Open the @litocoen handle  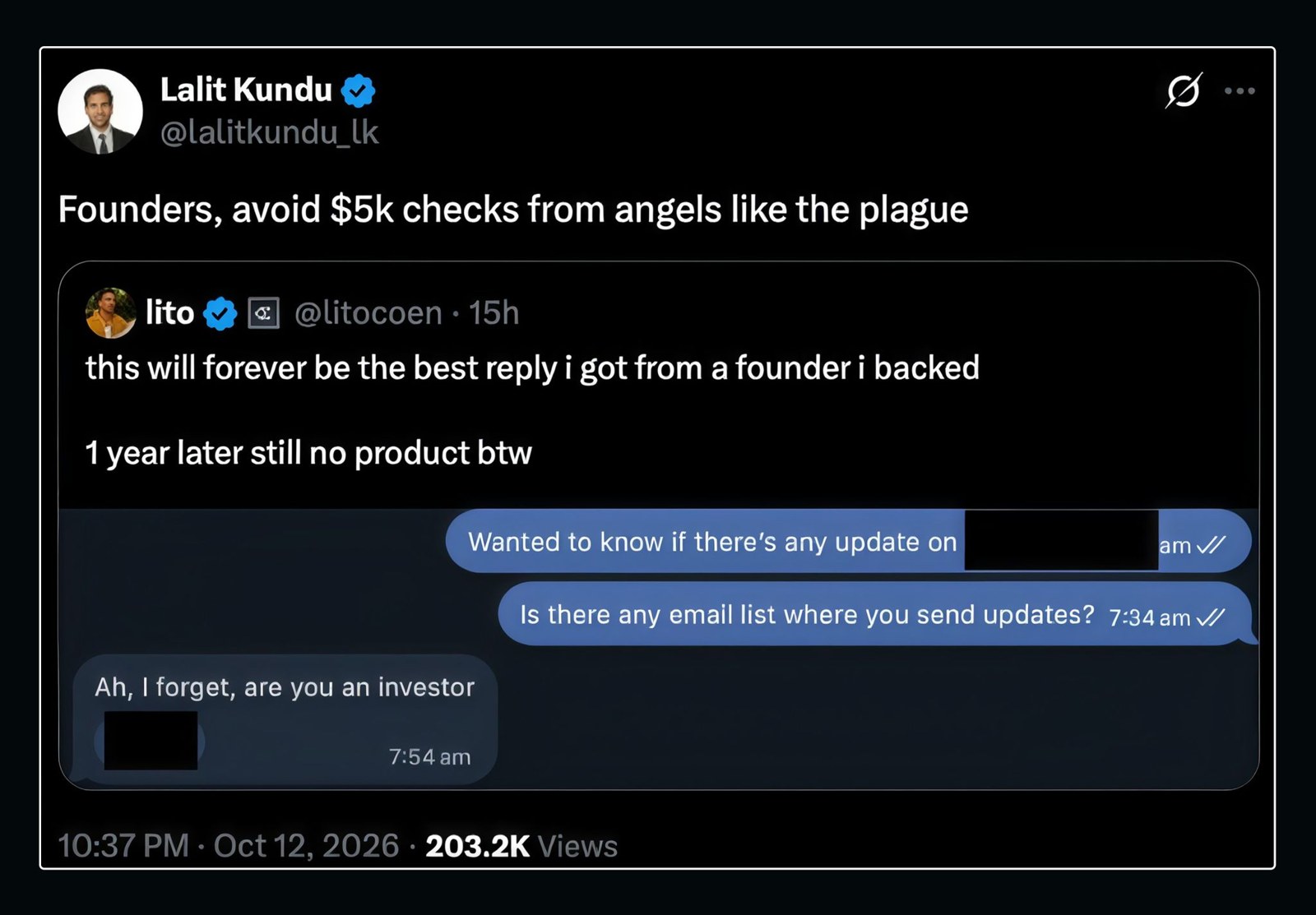point(368,313)
